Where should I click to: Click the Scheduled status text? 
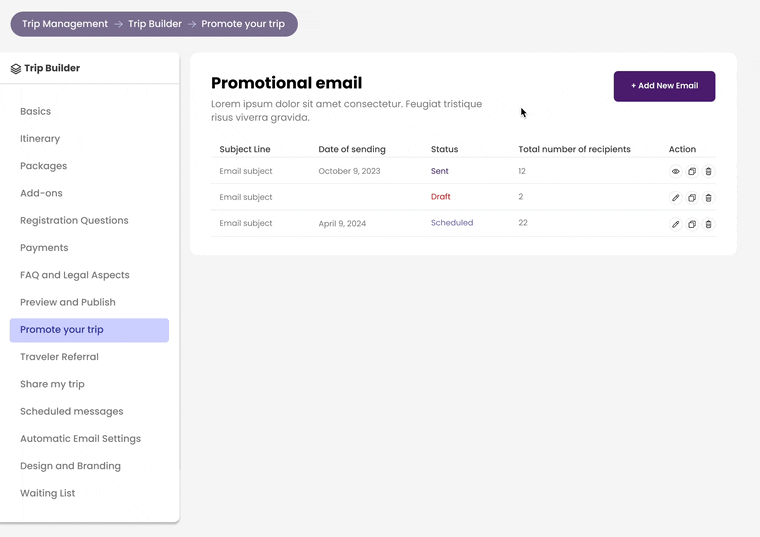pos(452,223)
